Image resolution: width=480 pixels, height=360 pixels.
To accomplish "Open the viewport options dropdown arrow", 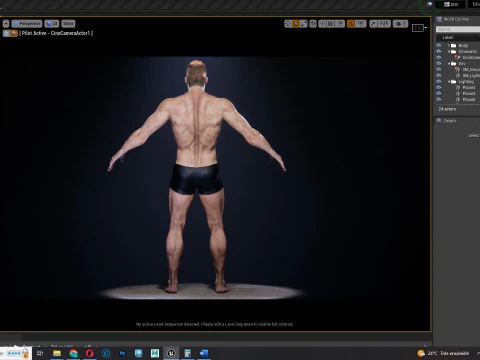I will tap(6, 24).
